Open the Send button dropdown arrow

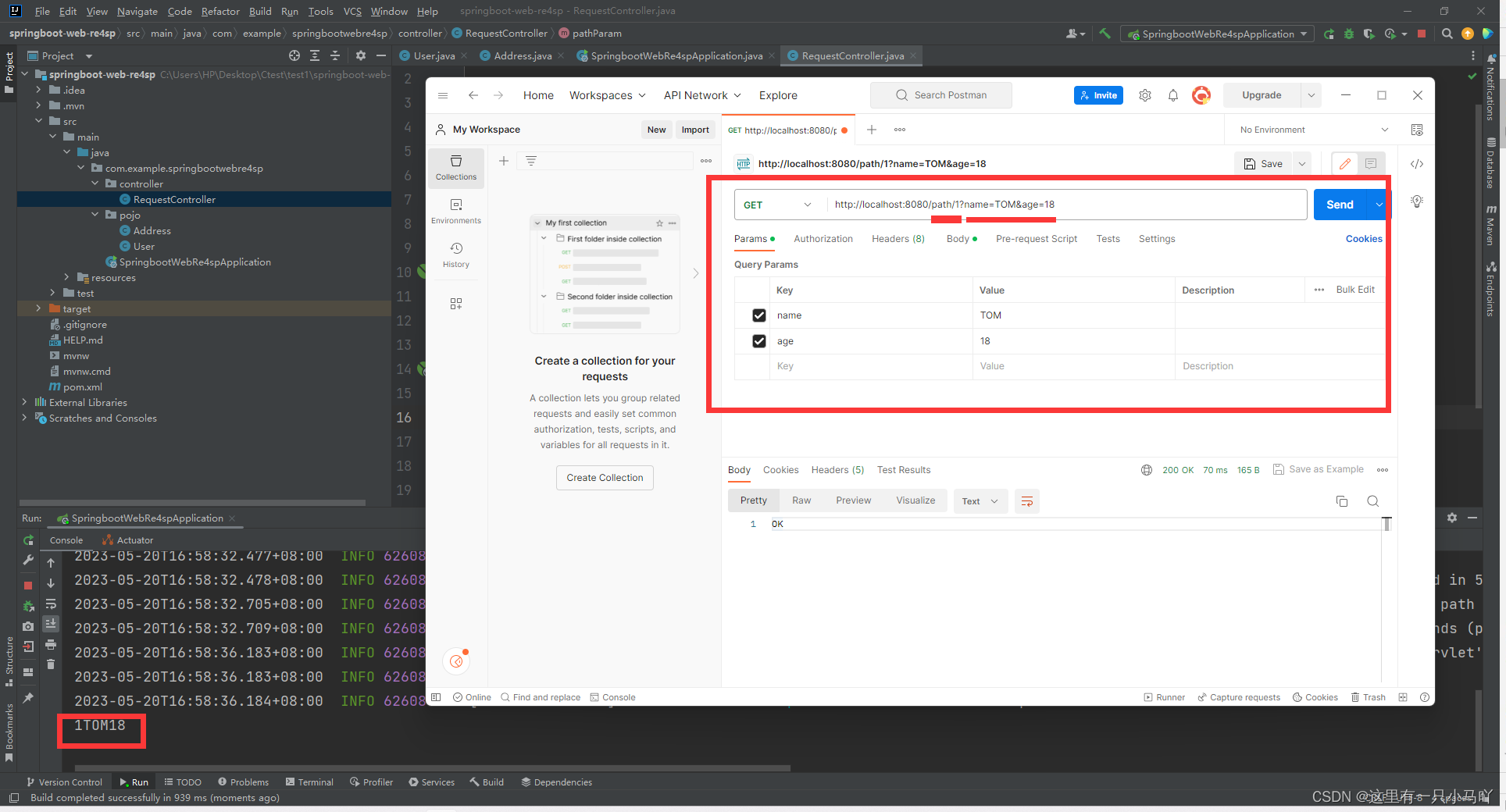coord(1379,205)
